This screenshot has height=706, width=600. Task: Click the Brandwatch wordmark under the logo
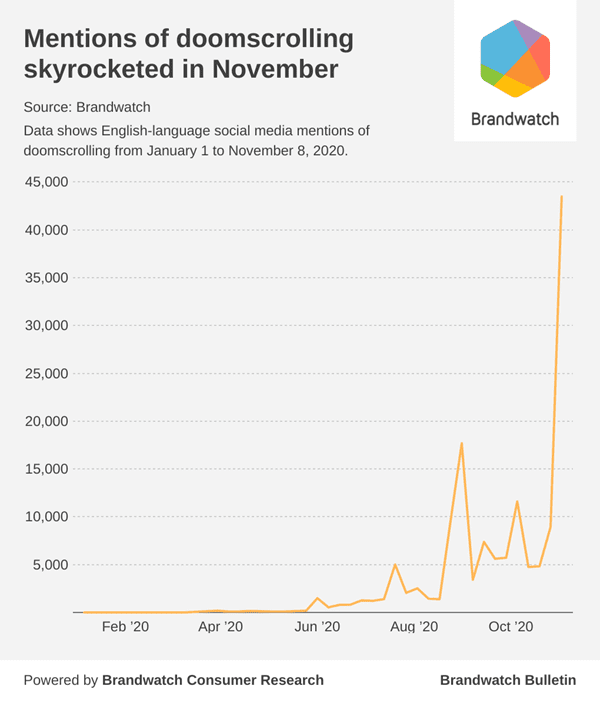point(514,118)
